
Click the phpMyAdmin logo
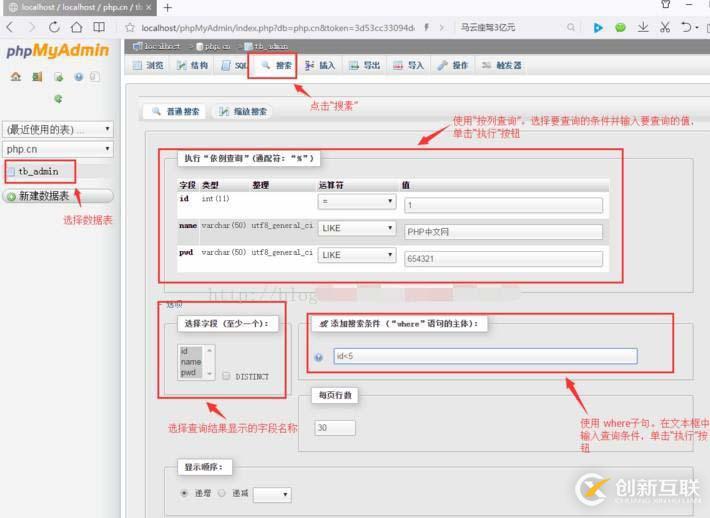point(58,50)
